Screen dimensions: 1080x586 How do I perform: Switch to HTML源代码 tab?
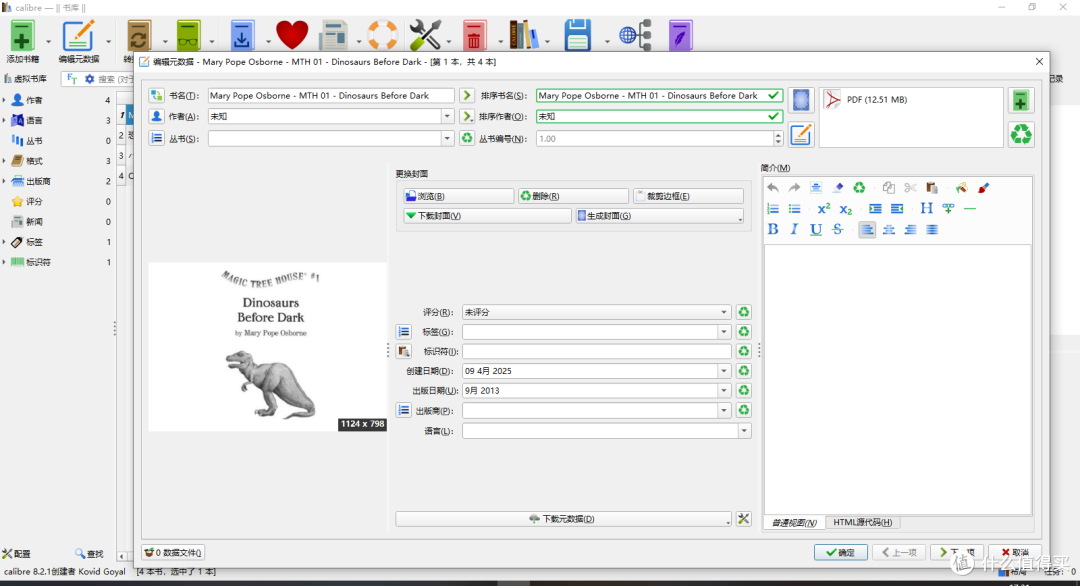click(862, 523)
